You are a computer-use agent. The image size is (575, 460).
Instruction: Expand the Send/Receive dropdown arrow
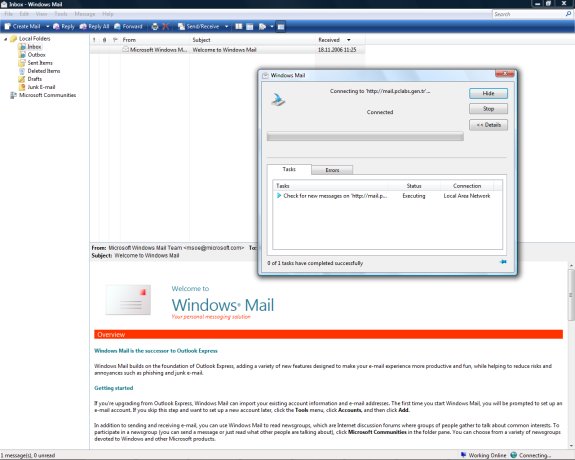pos(226,26)
